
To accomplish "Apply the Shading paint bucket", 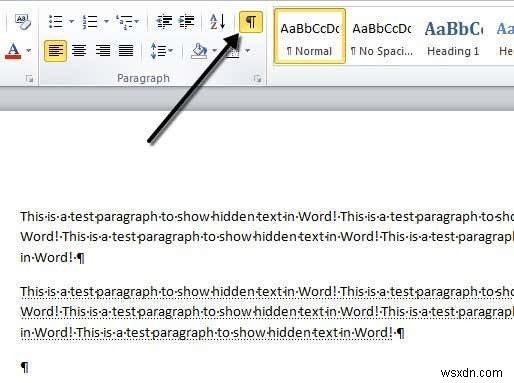I will [199, 51].
